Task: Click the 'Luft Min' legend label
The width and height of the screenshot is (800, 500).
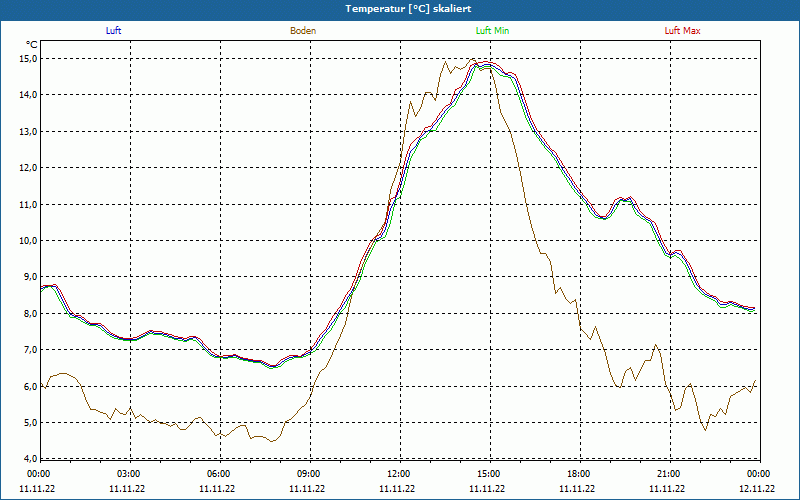Action: tap(492, 31)
